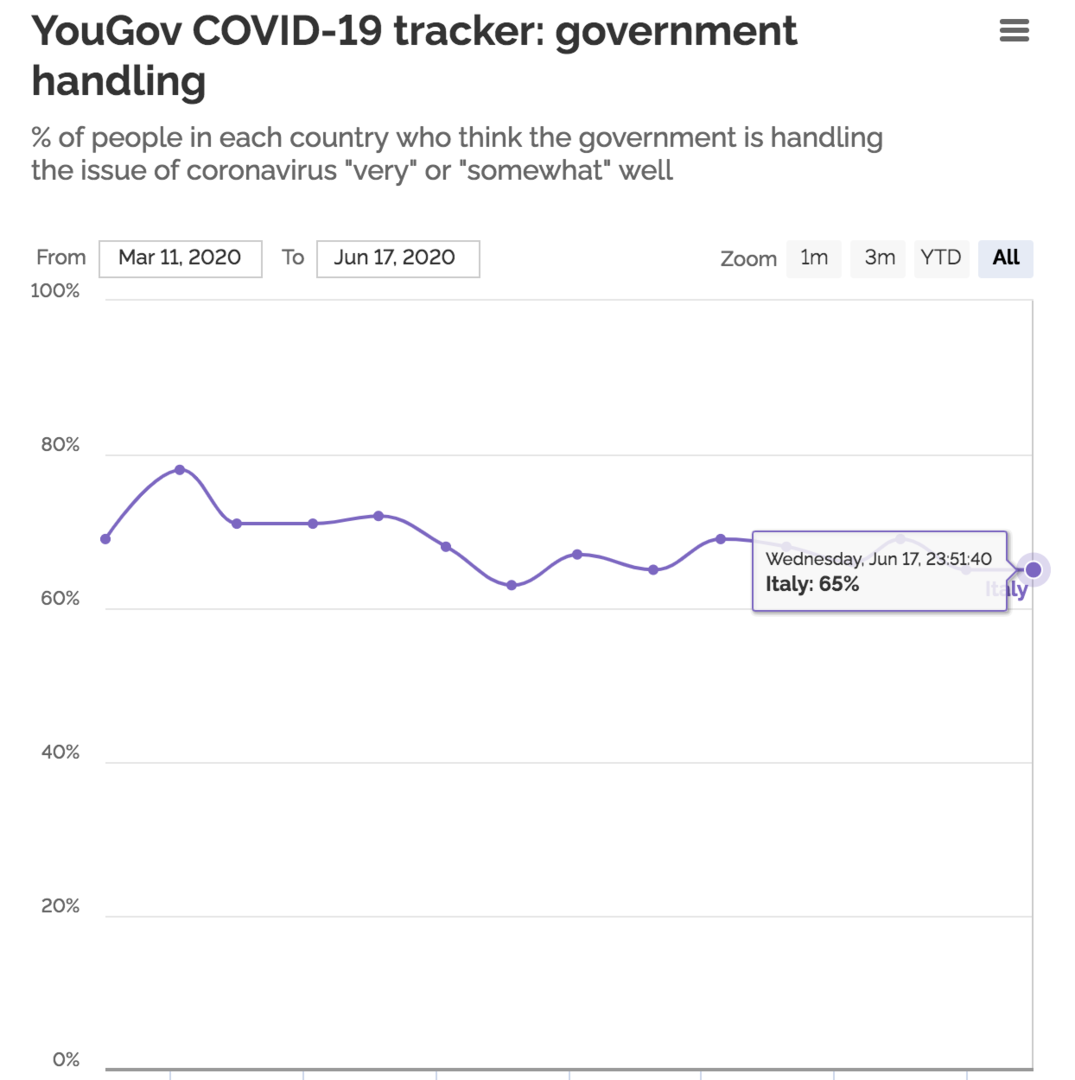Select the 1m zoom range
The width and height of the screenshot is (1075, 1080).
[813, 258]
